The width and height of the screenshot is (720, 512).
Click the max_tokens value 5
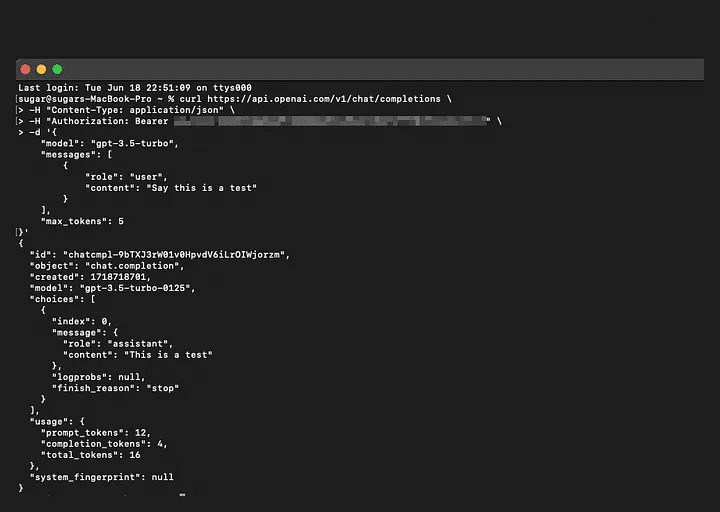point(121,221)
